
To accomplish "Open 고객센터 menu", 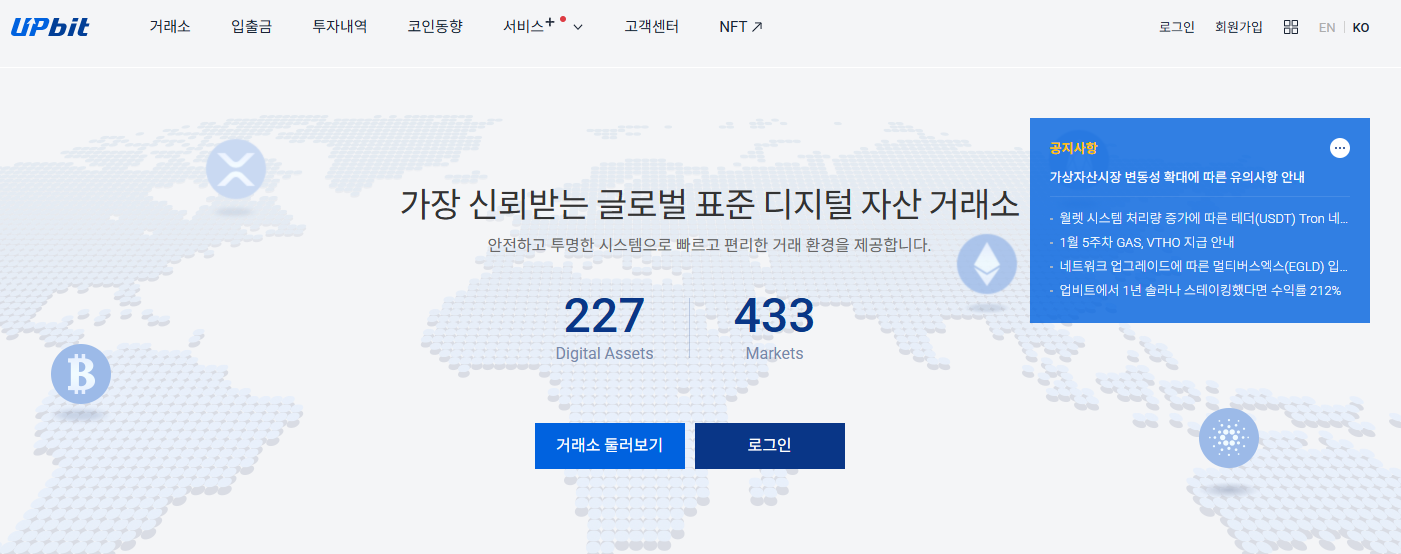I will tap(651, 27).
